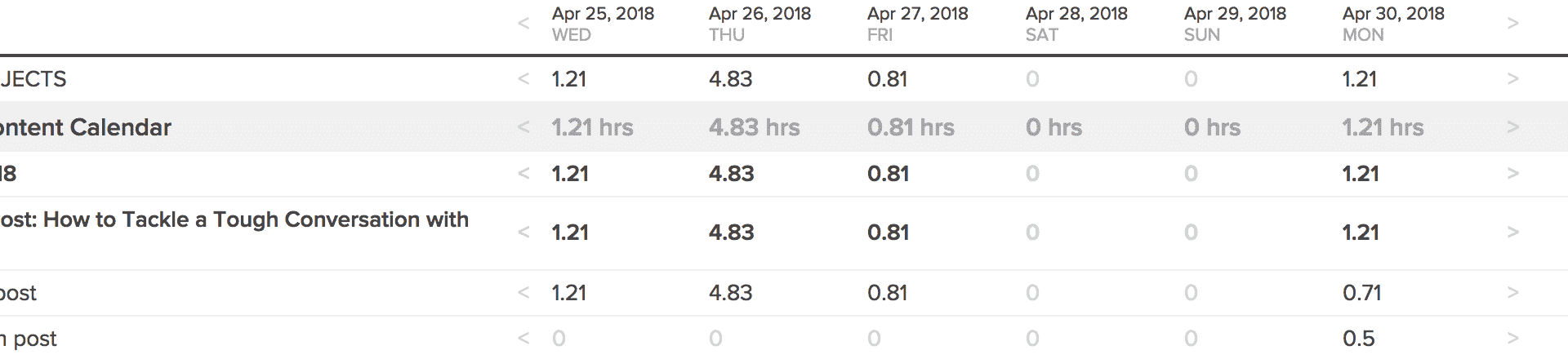Select the Apr 28, 2018 Saturday header
The image size is (1568, 359).
(1076, 24)
